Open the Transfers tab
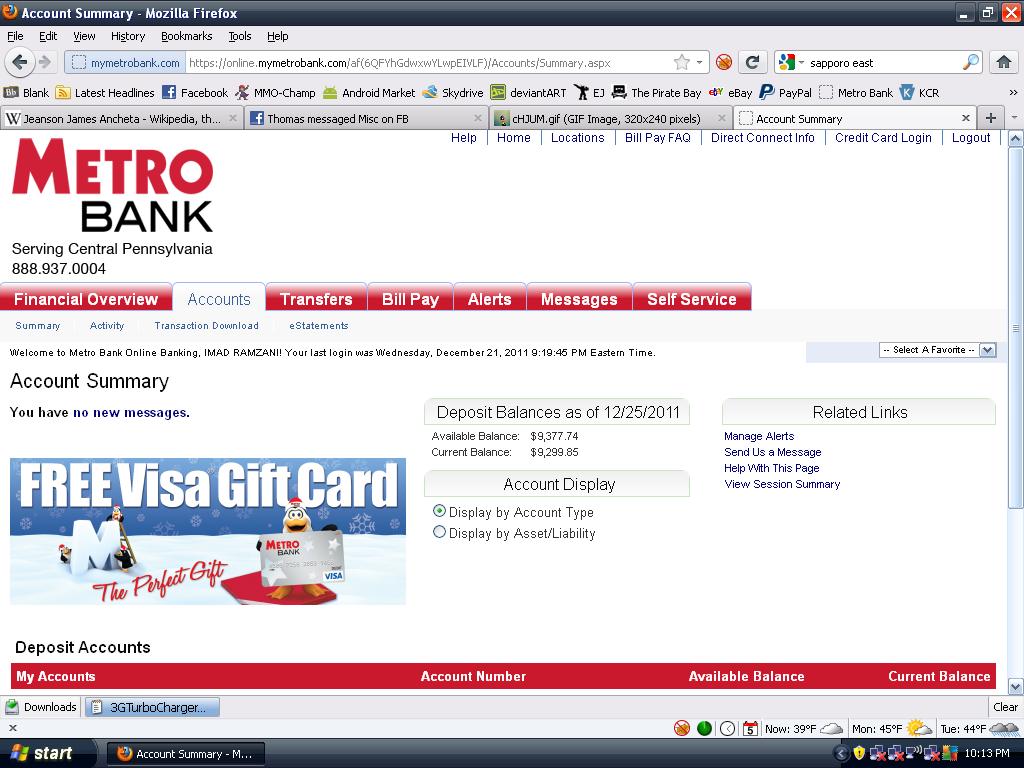This screenshot has height=768, width=1024. pyautogui.click(x=316, y=298)
